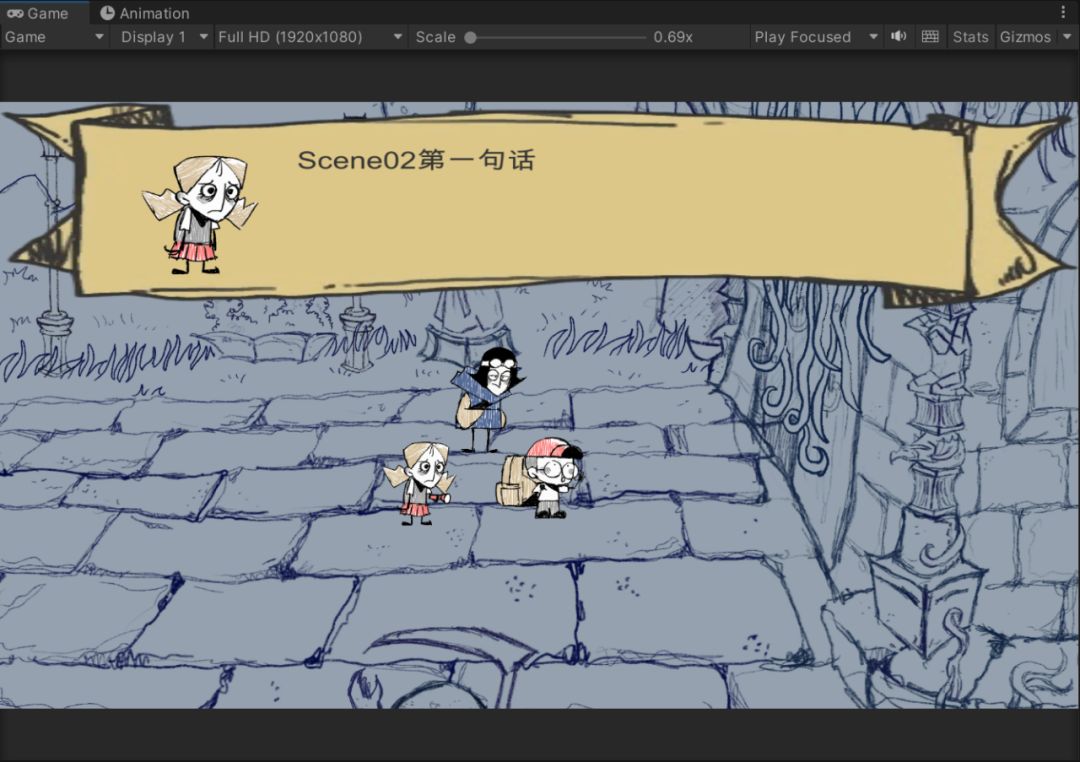
Task: Toggle the Gizmos button
Action: point(1025,37)
